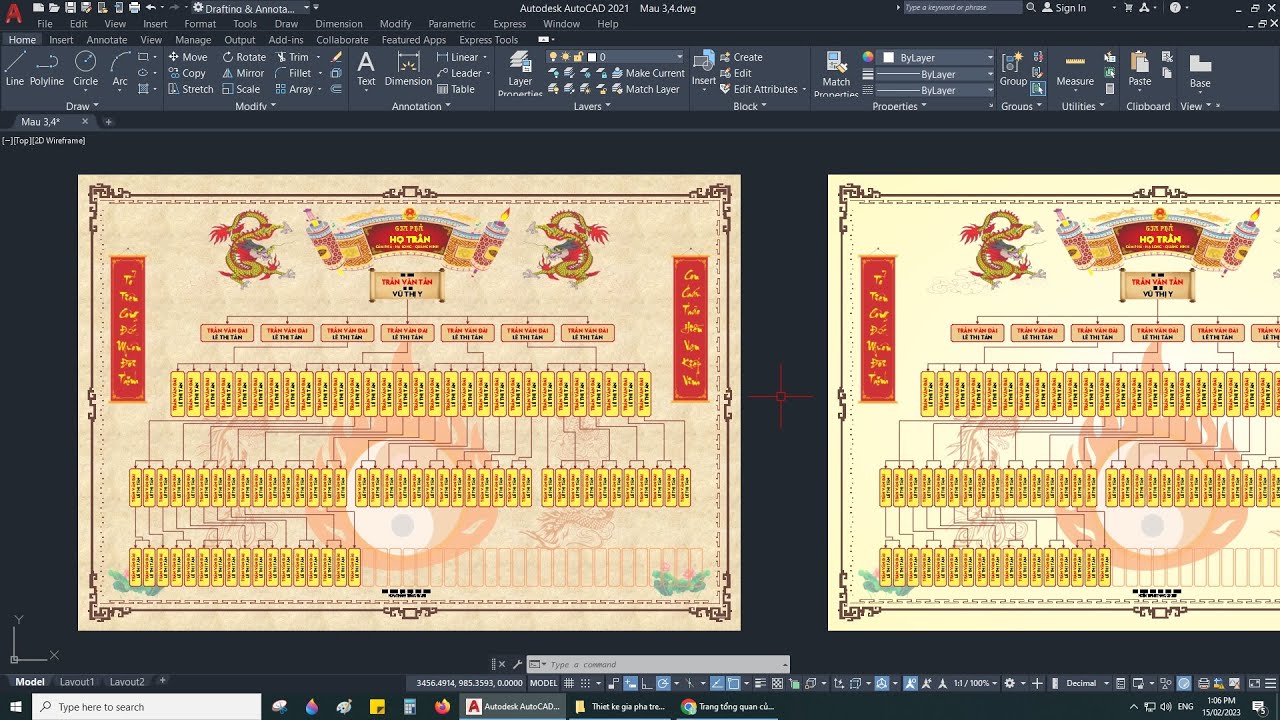Click Sign In button
1280x720 pixels.
coord(1063,8)
